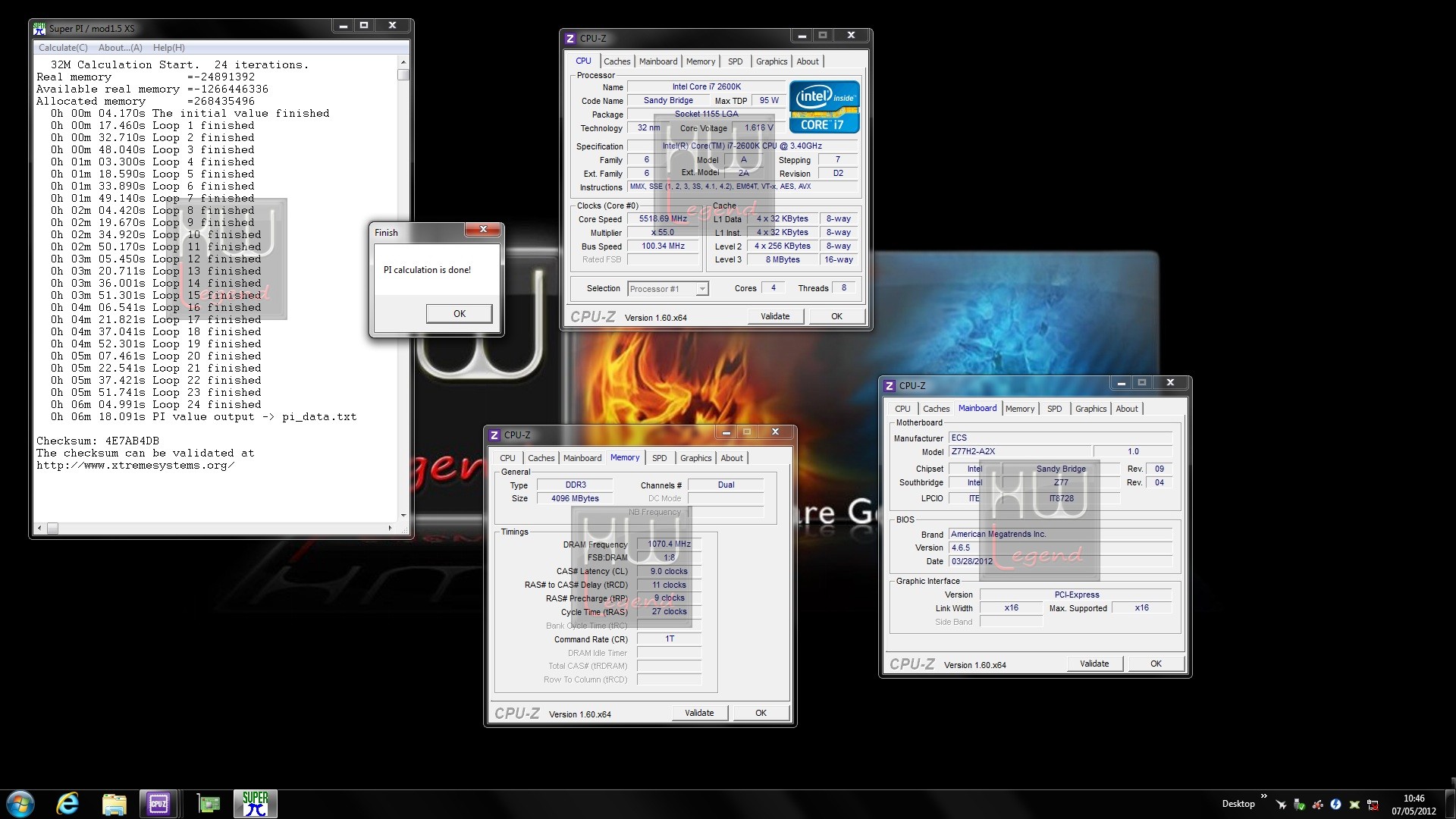Open the Windows Start orb
The image size is (1456, 819).
[x=20, y=804]
